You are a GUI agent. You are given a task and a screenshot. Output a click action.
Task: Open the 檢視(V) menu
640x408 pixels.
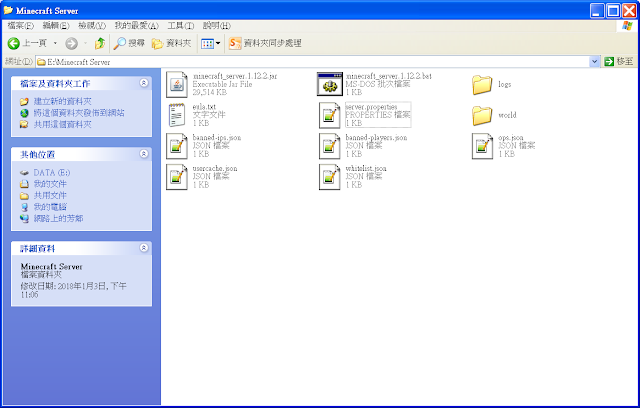[92, 26]
